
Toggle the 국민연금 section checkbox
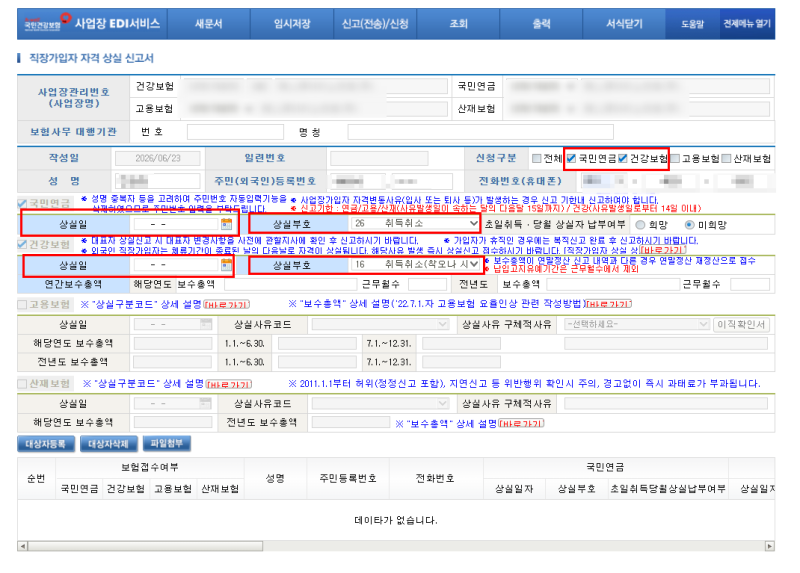tap(22, 204)
